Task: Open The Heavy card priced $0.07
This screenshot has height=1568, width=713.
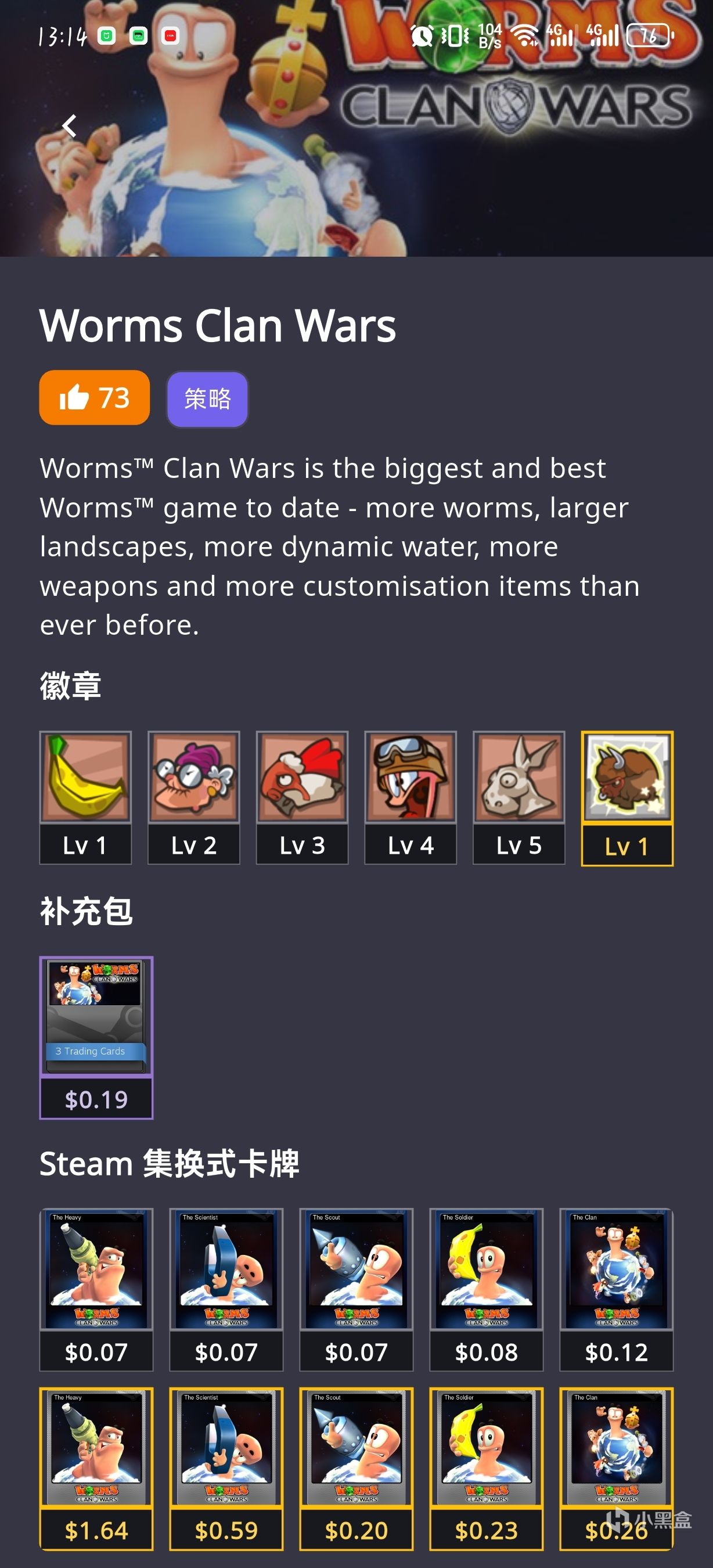Action: (x=96, y=1289)
